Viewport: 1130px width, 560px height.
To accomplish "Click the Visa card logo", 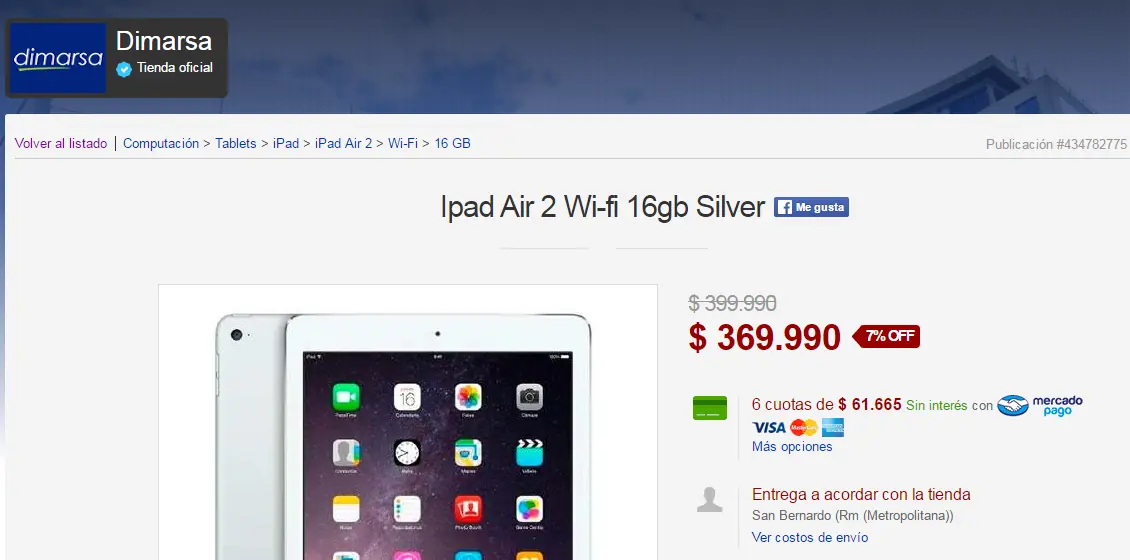I will click(x=768, y=427).
